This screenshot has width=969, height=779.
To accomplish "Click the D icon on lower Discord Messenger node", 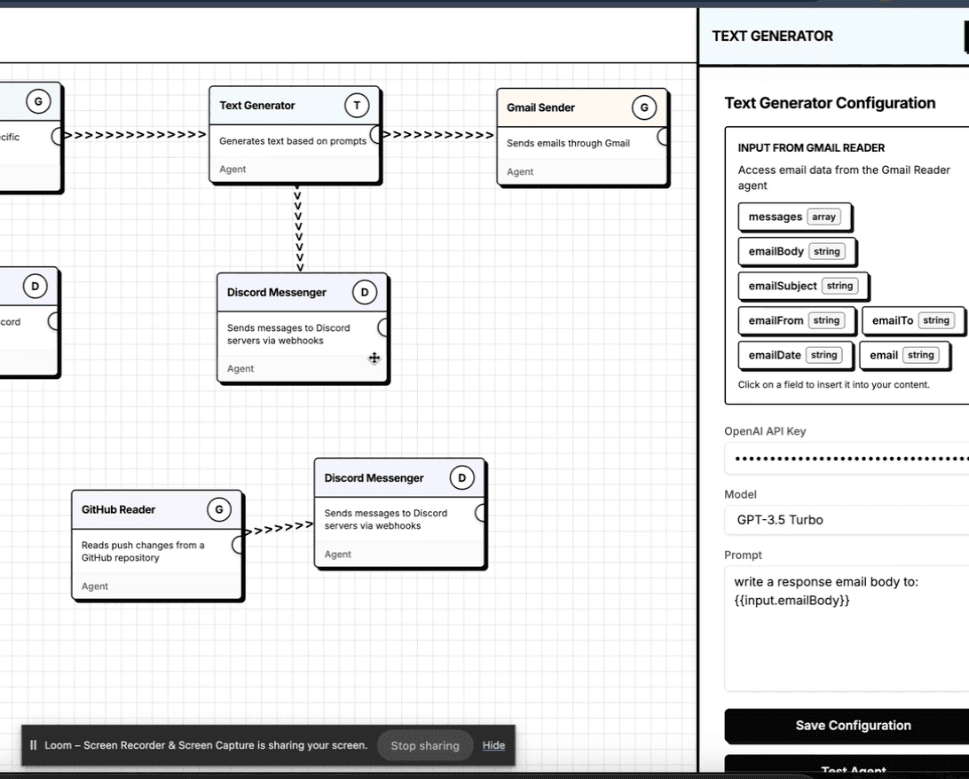I will coord(462,478).
